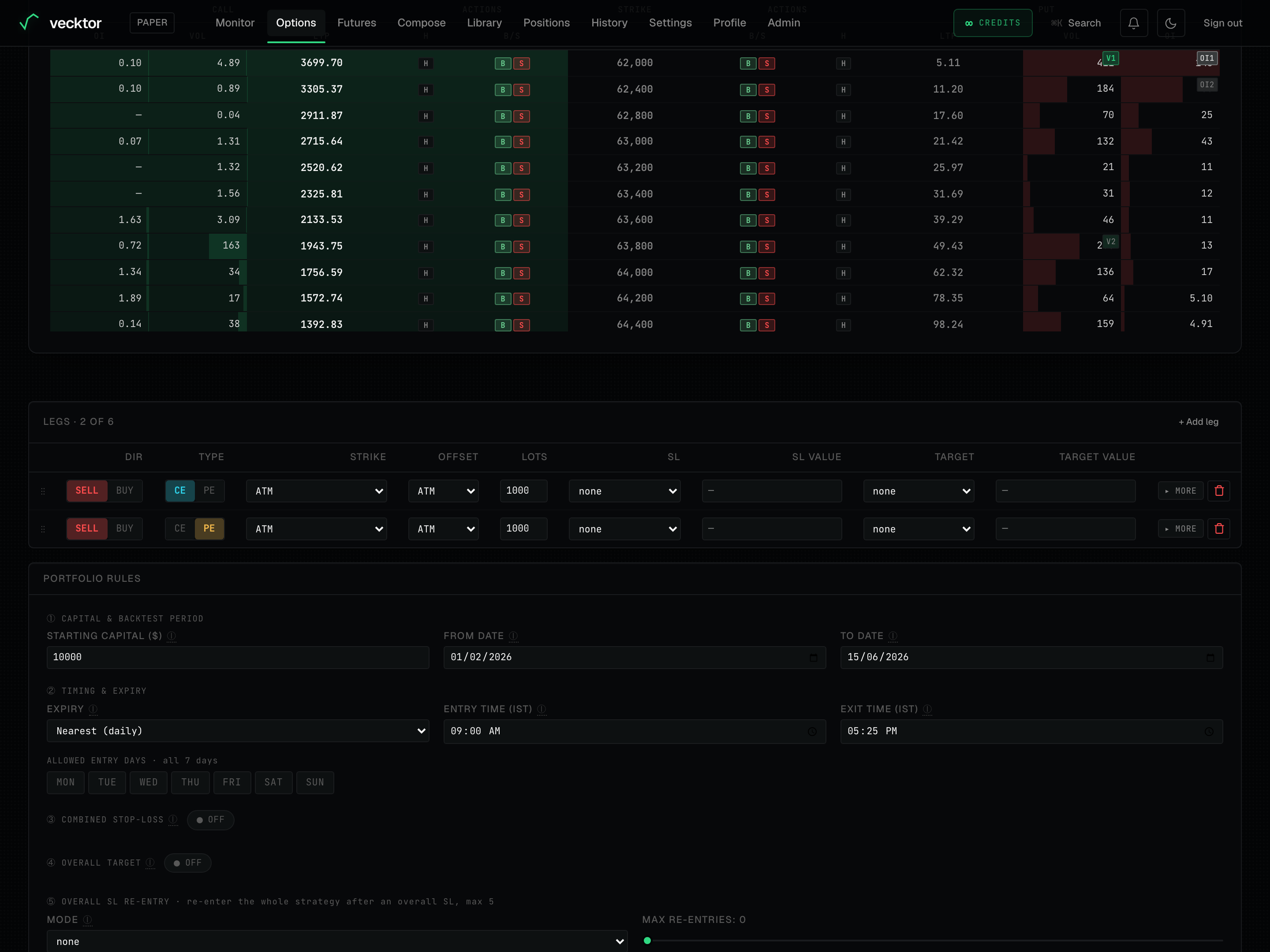Click call Buy icon for strike 62,000
Viewport: 1270px width, 952px height.
[x=503, y=63]
